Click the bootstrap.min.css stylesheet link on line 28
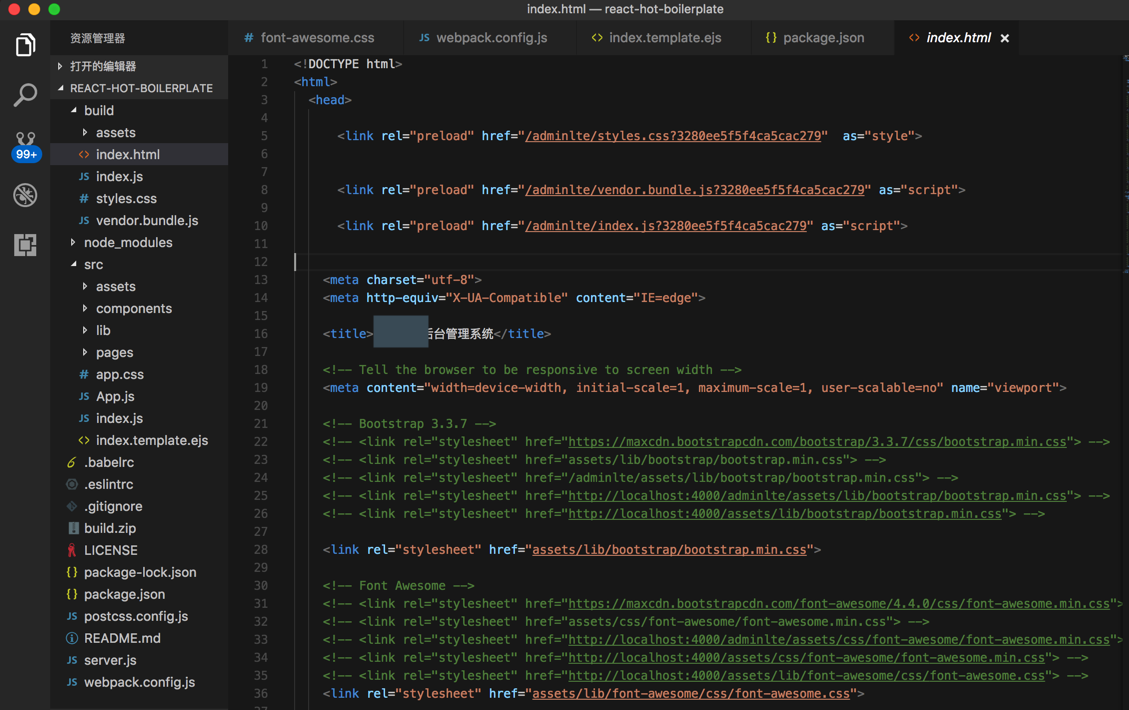The height and width of the screenshot is (710, 1129). (x=669, y=549)
